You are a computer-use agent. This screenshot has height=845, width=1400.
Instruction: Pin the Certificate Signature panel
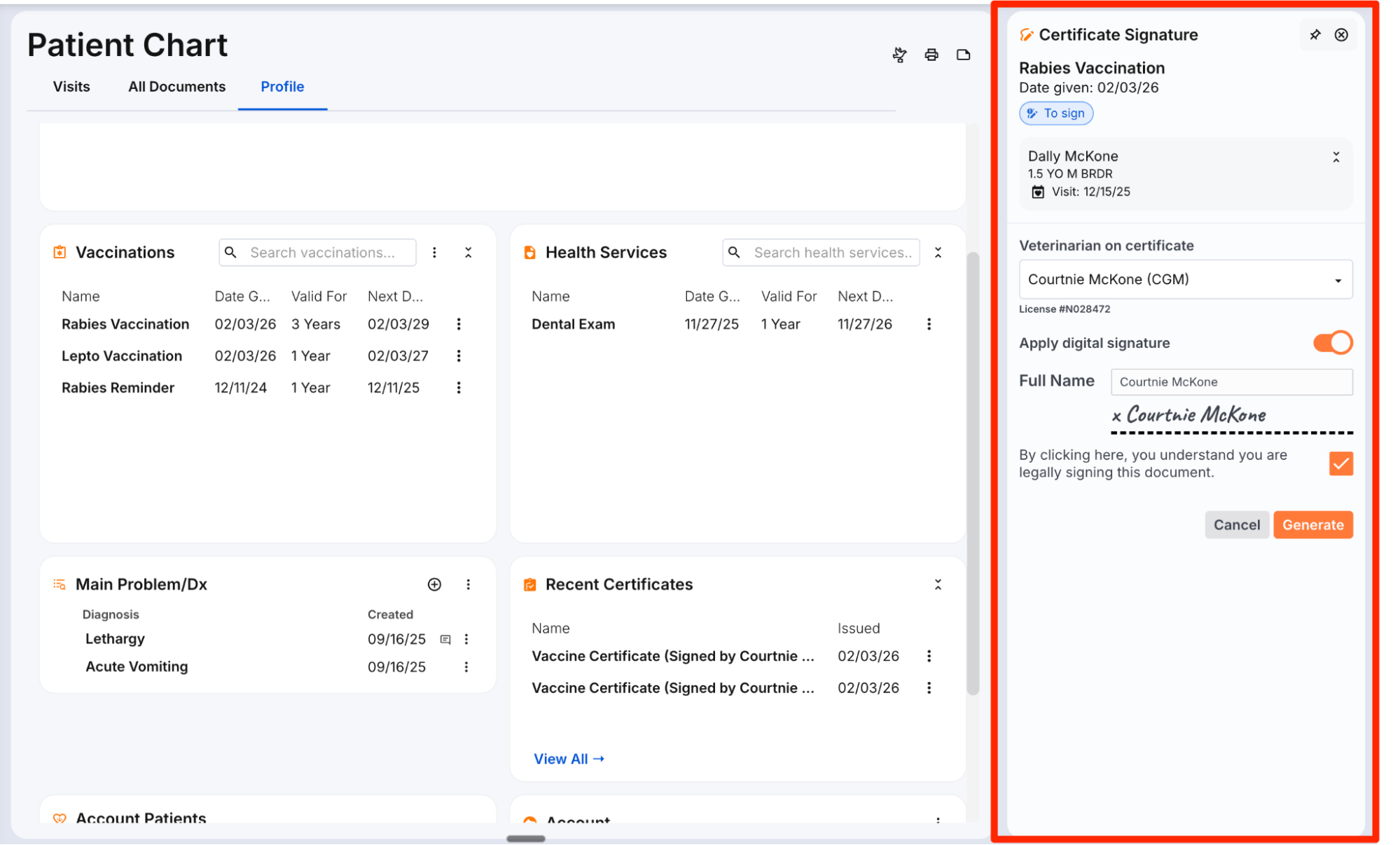(1315, 35)
